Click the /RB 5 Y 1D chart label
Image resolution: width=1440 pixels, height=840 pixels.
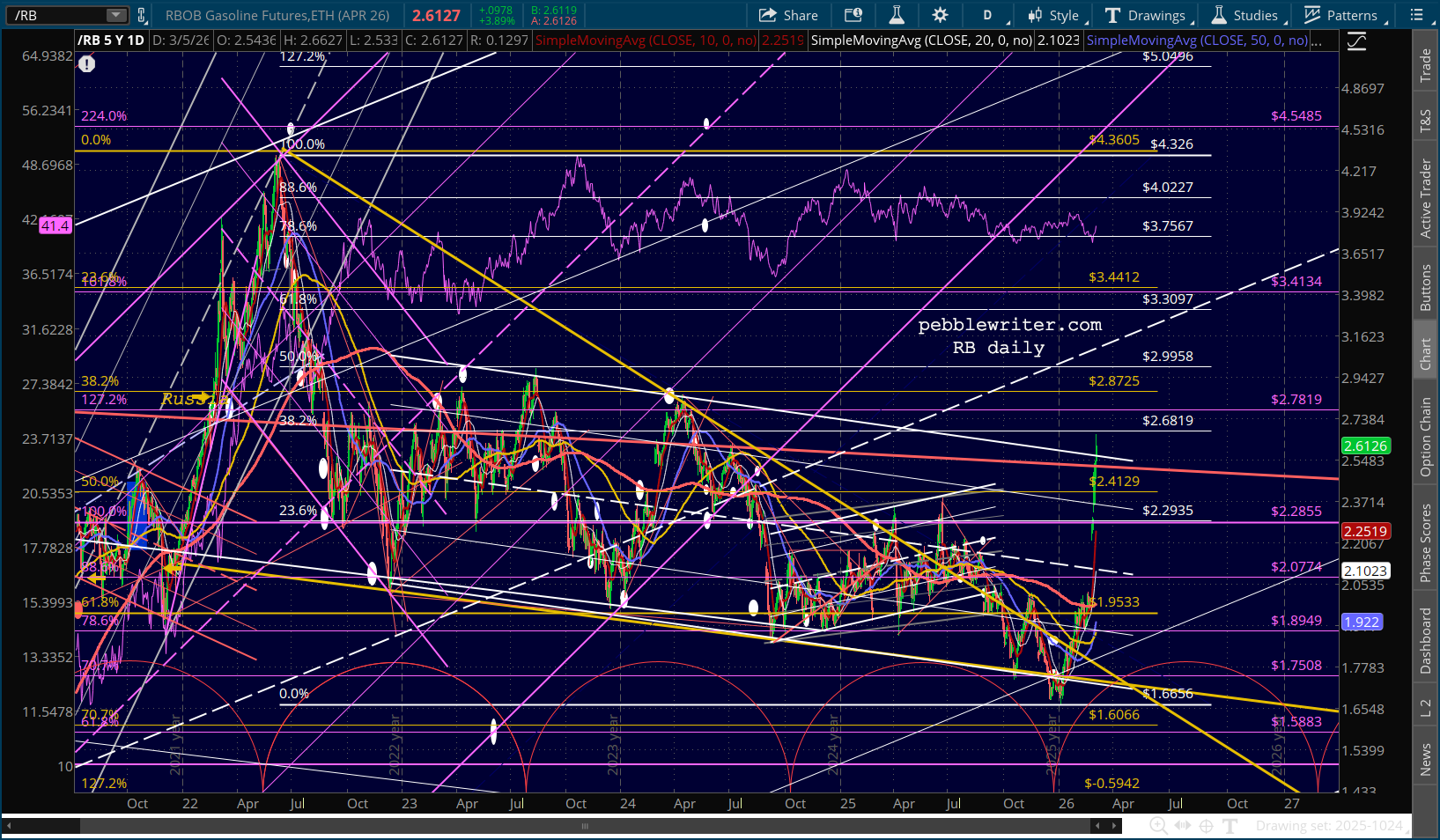tap(111, 41)
